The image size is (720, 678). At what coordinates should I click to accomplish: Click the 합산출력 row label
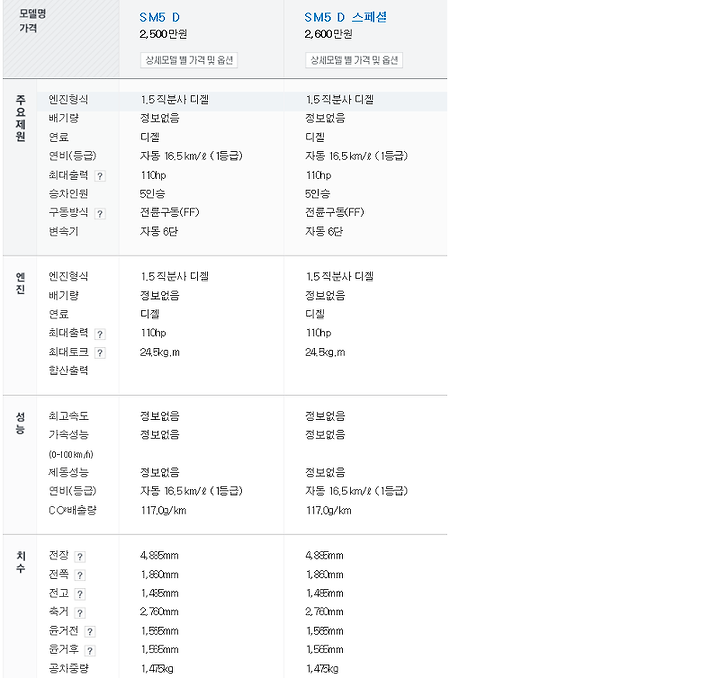[68, 370]
